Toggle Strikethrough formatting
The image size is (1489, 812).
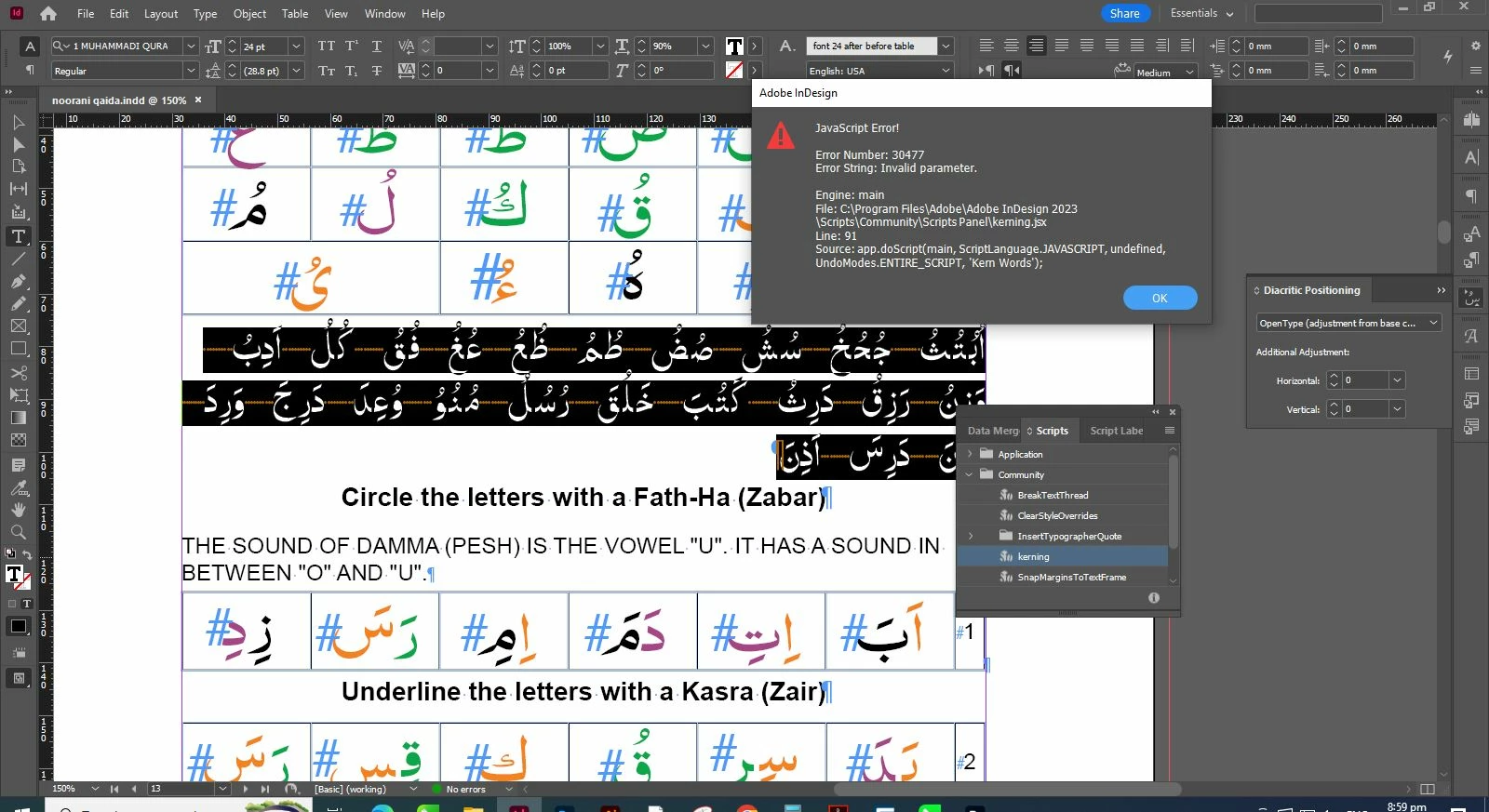(x=377, y=71)
